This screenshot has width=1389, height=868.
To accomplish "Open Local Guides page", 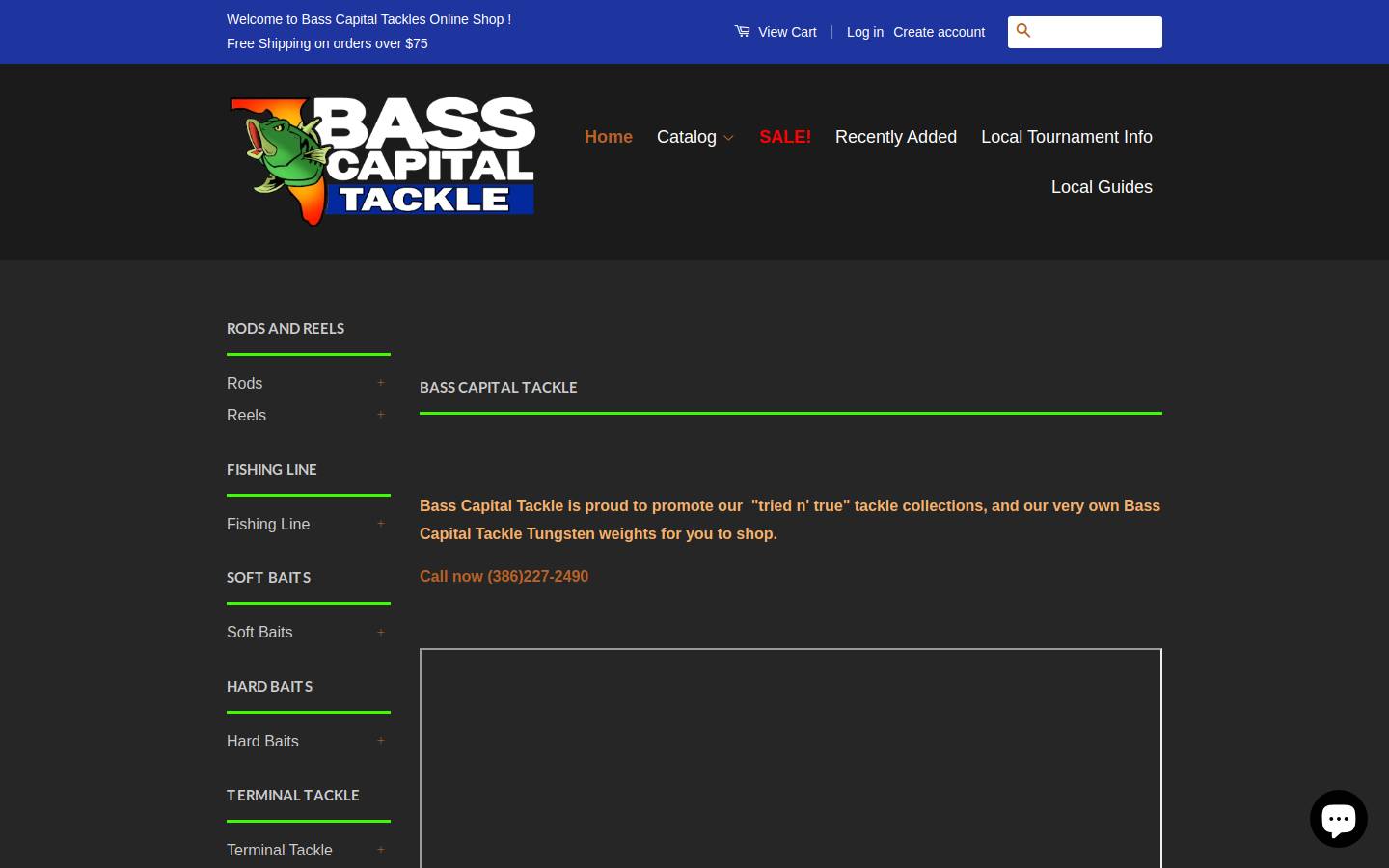I will pos(1102,187).
